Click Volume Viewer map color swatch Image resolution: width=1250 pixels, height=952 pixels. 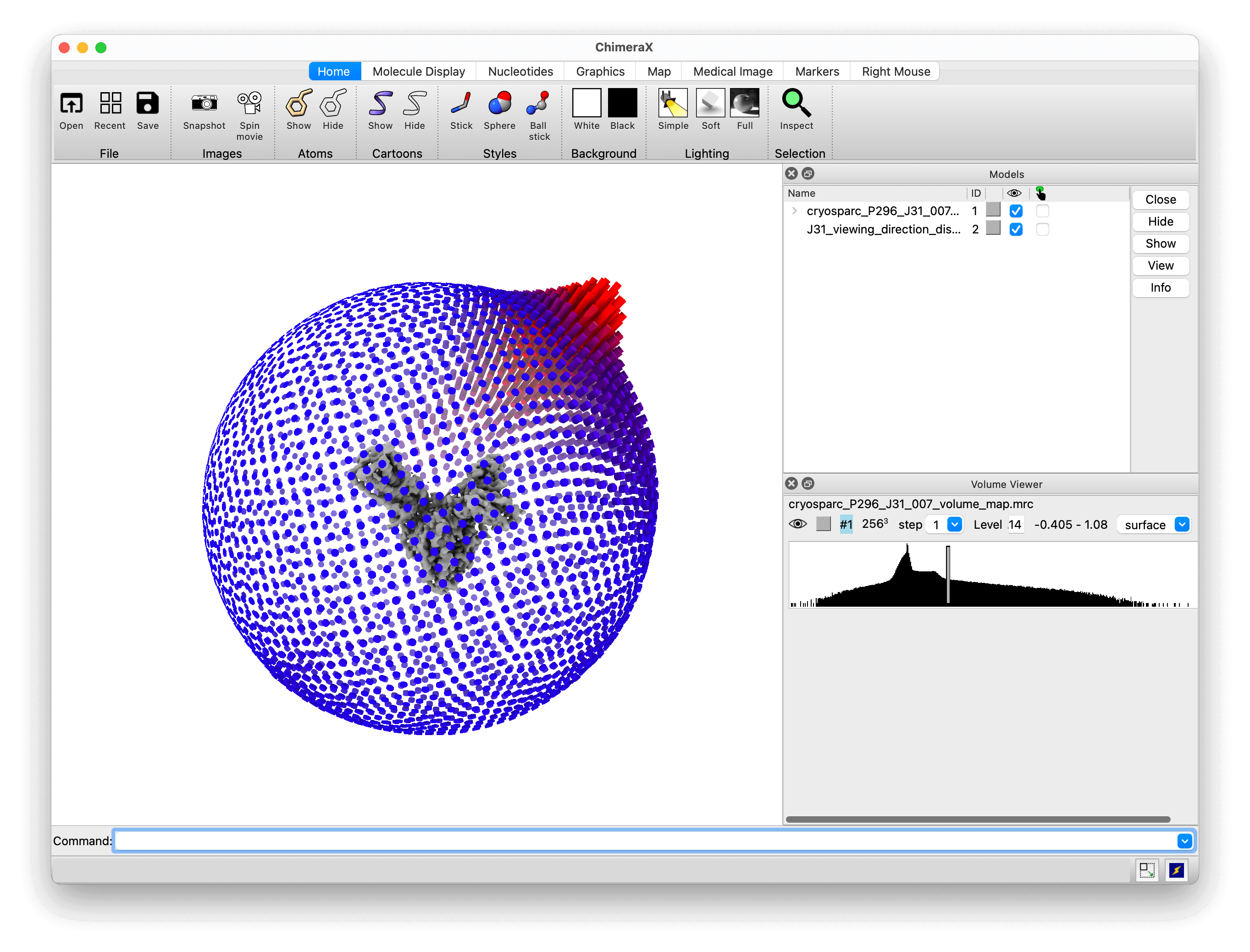(x=824, y=524)
